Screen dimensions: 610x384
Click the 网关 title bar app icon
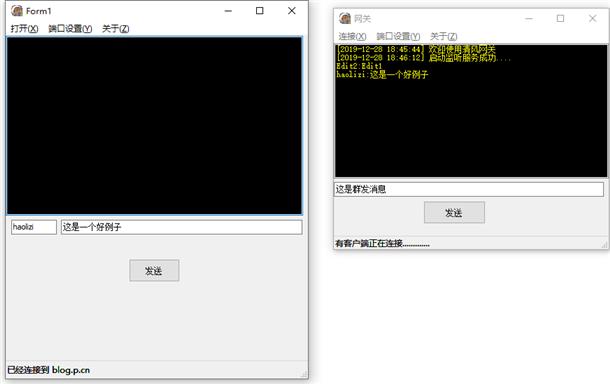pos(345,18)
